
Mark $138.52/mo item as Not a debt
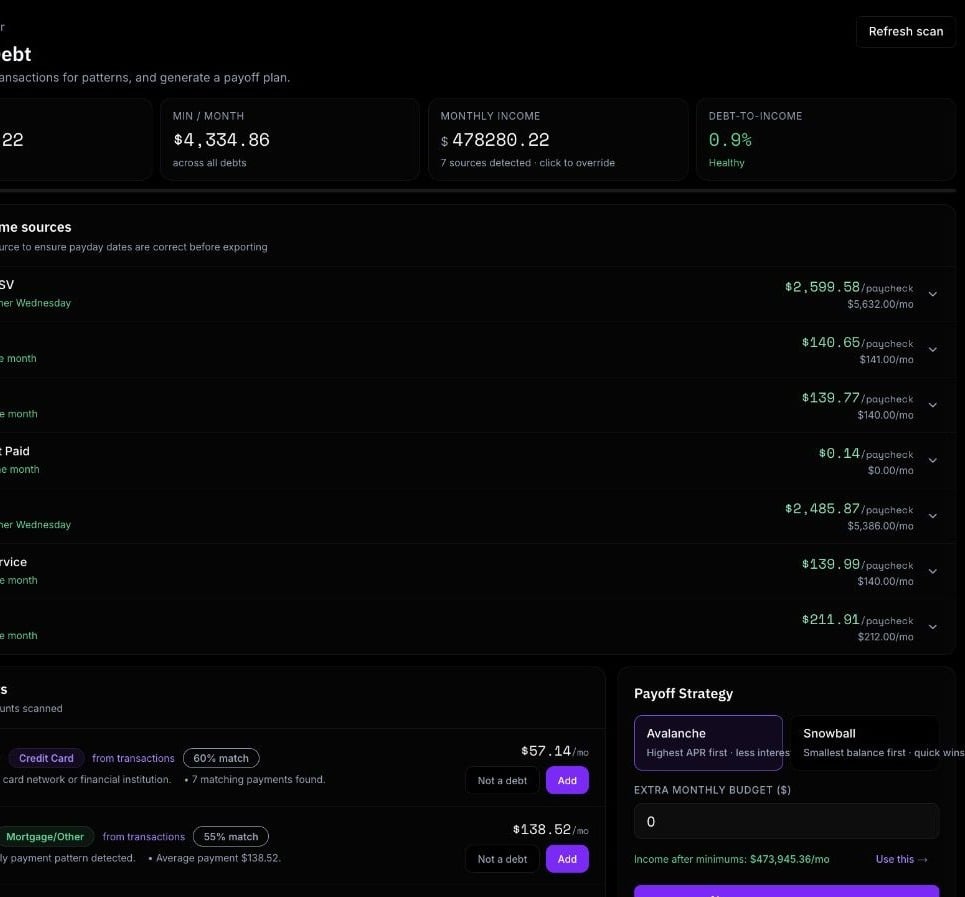(502, 859)
